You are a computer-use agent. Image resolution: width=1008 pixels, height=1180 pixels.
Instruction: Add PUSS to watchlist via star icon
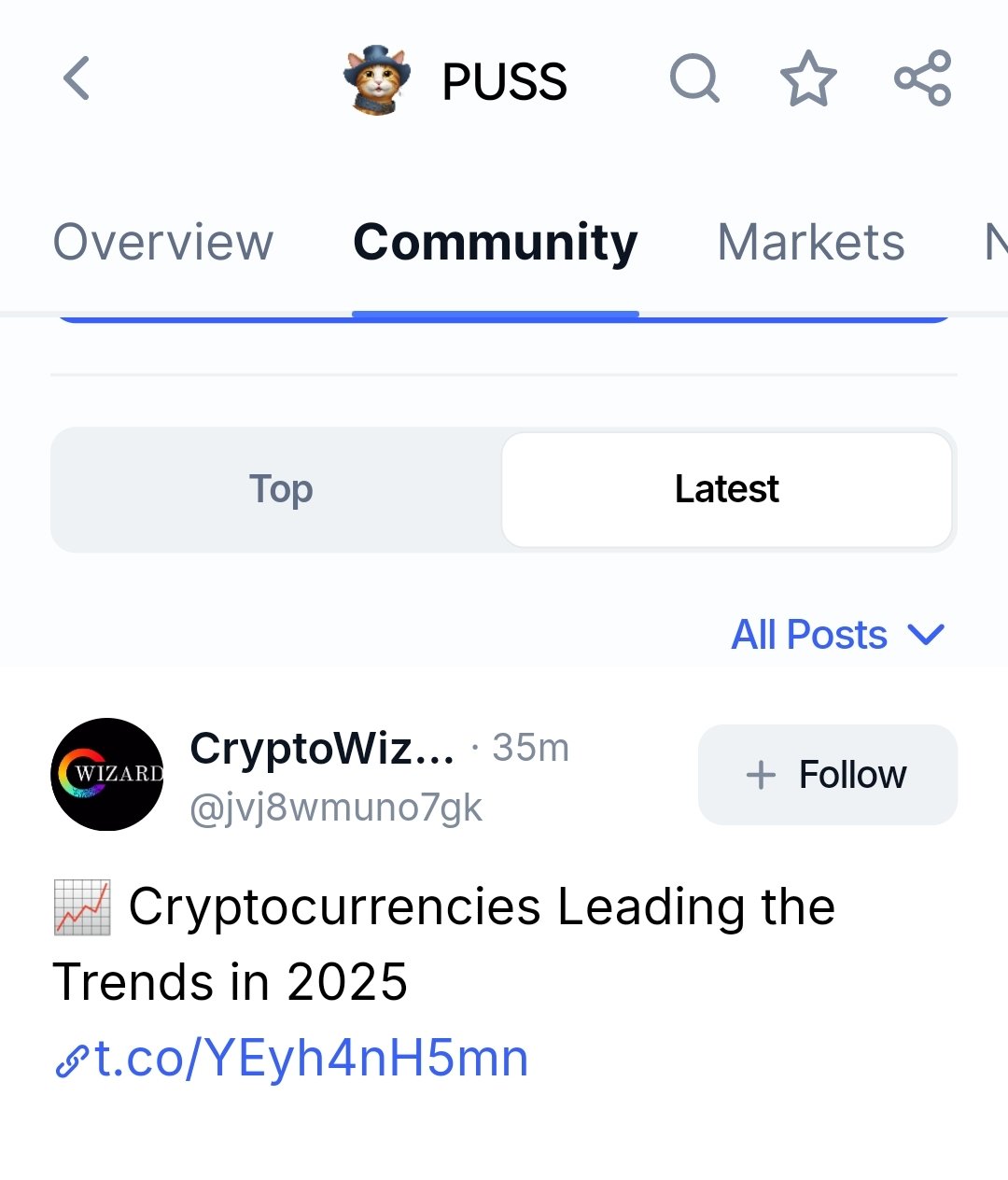coord(808,78)
